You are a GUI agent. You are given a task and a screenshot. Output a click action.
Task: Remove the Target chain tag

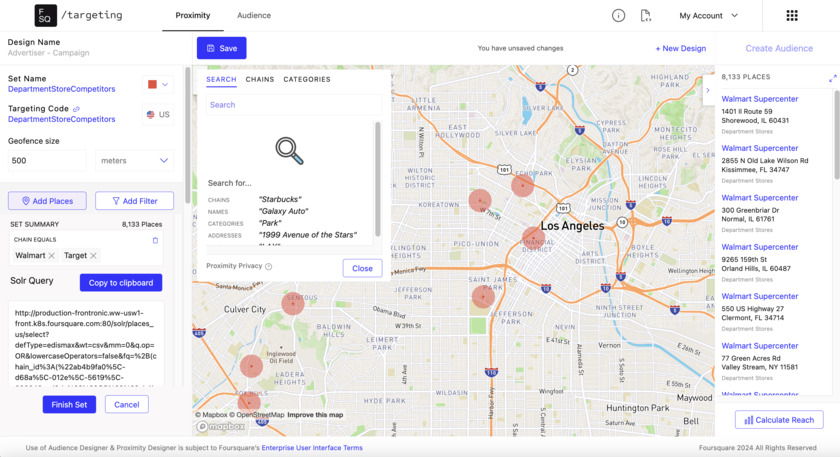(93, 256)
